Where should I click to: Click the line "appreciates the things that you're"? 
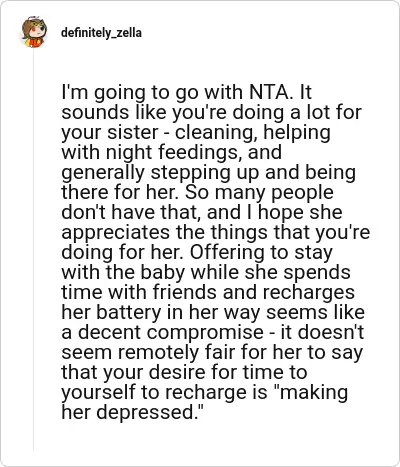(216, 233)
